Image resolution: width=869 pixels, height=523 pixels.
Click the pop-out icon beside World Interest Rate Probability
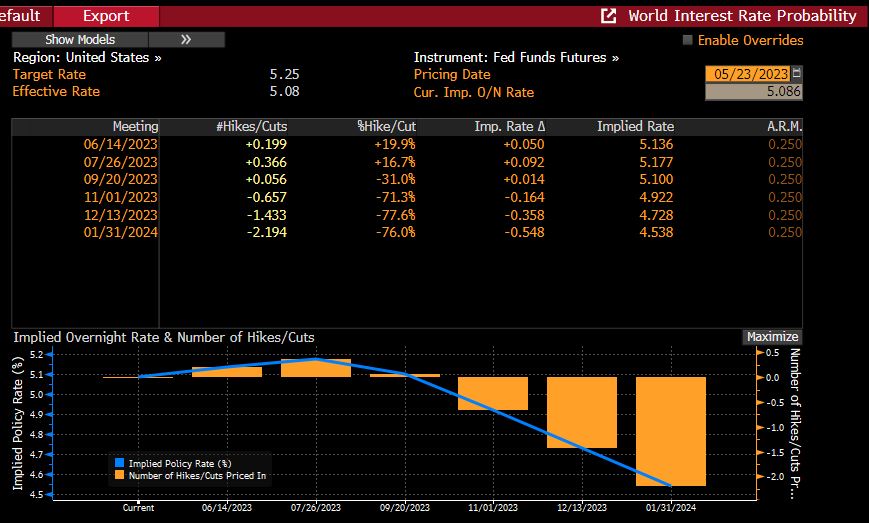(608, 16)
